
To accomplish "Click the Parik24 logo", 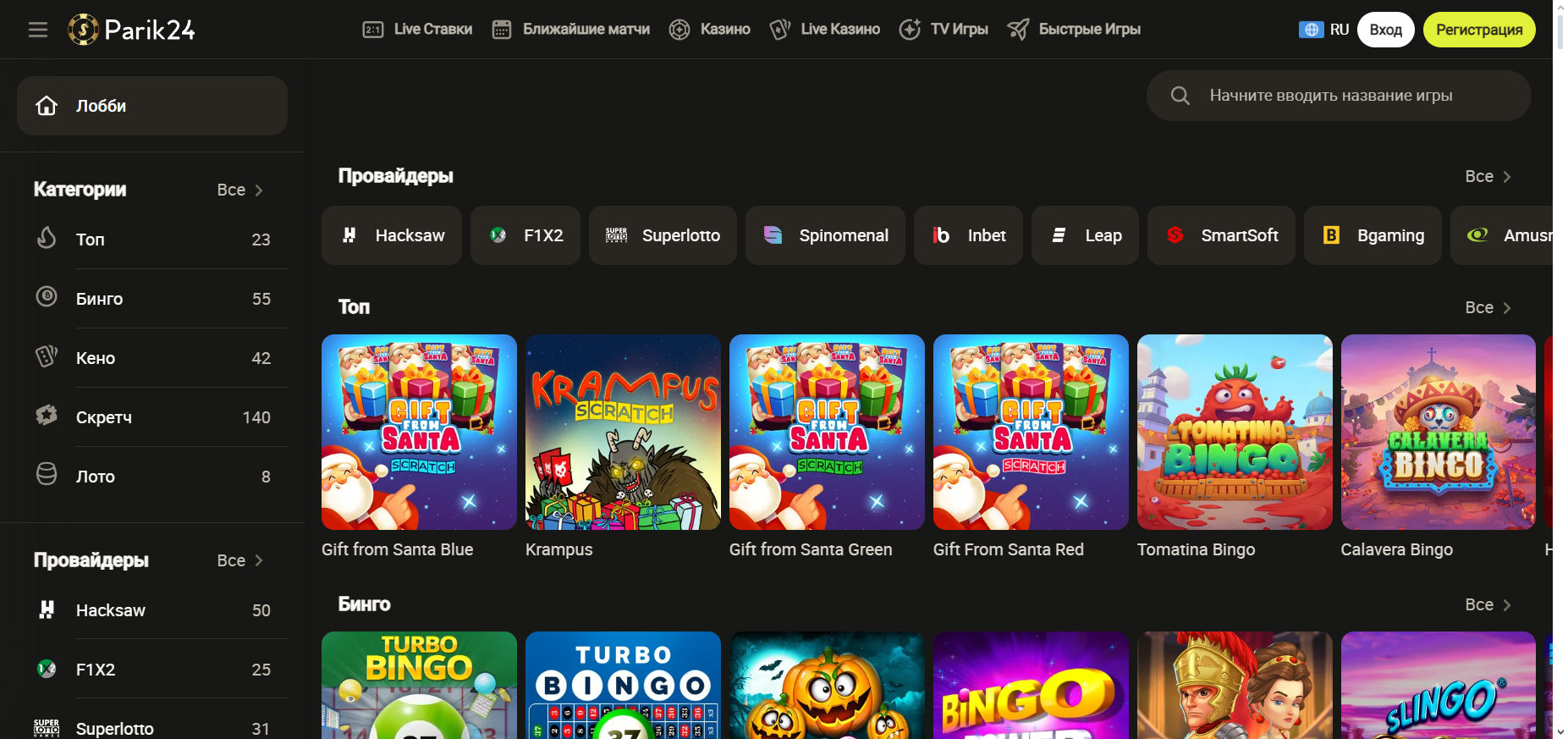I will (x=131, y=30).
